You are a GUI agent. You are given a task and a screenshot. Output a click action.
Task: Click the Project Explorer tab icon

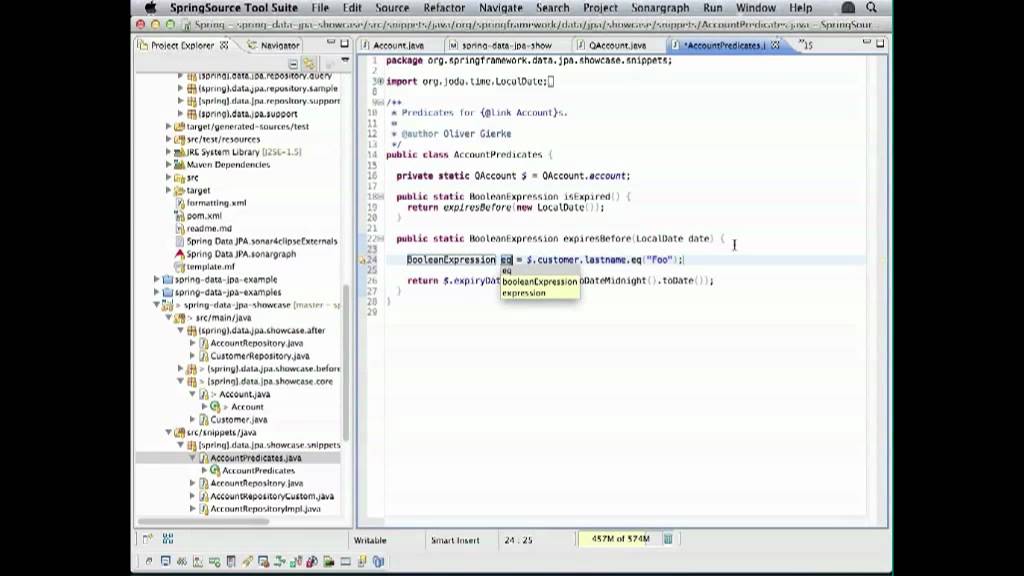pyautogui.click(x=143, y=45)
